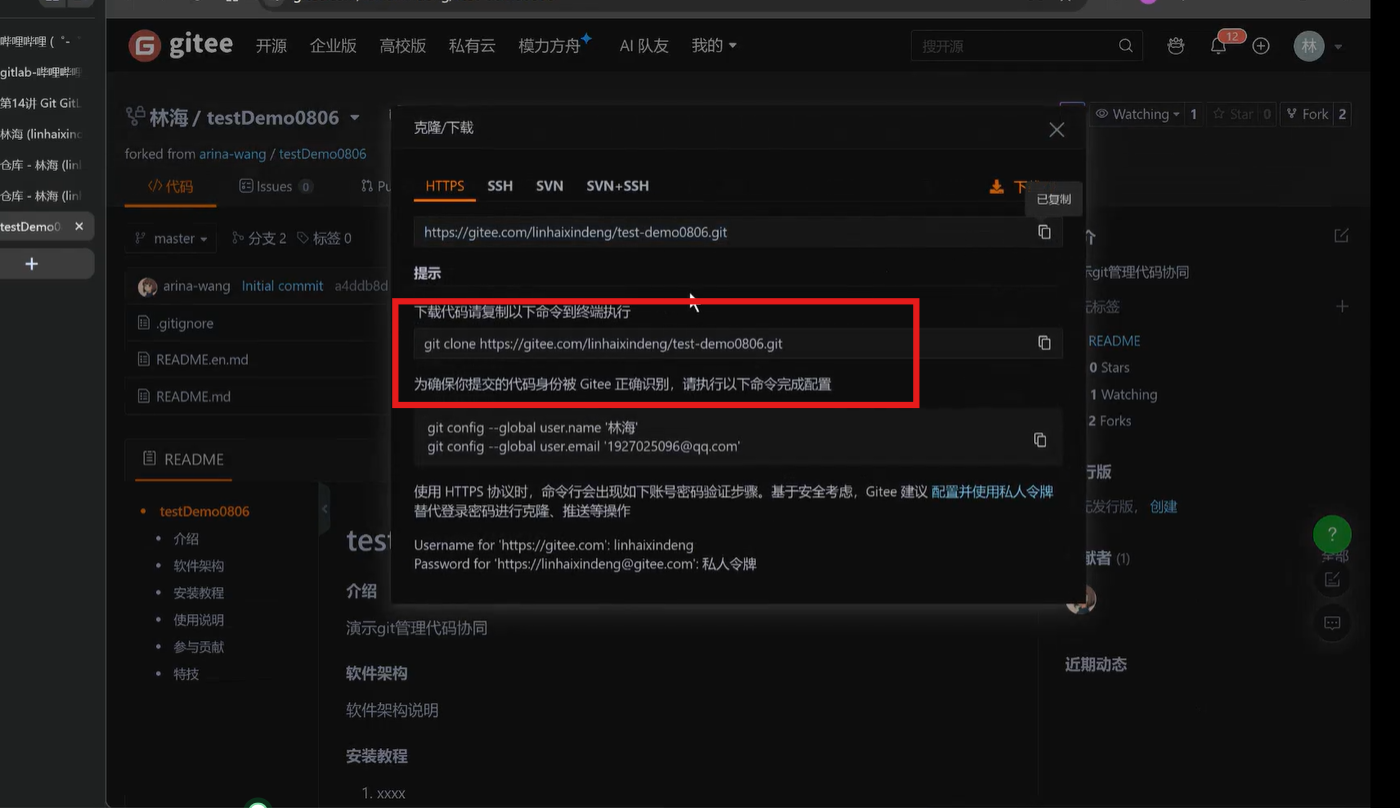Switch to the 第14讲 Git browser tab
Screen dimensions: 1400x808
tap(40, 103)
